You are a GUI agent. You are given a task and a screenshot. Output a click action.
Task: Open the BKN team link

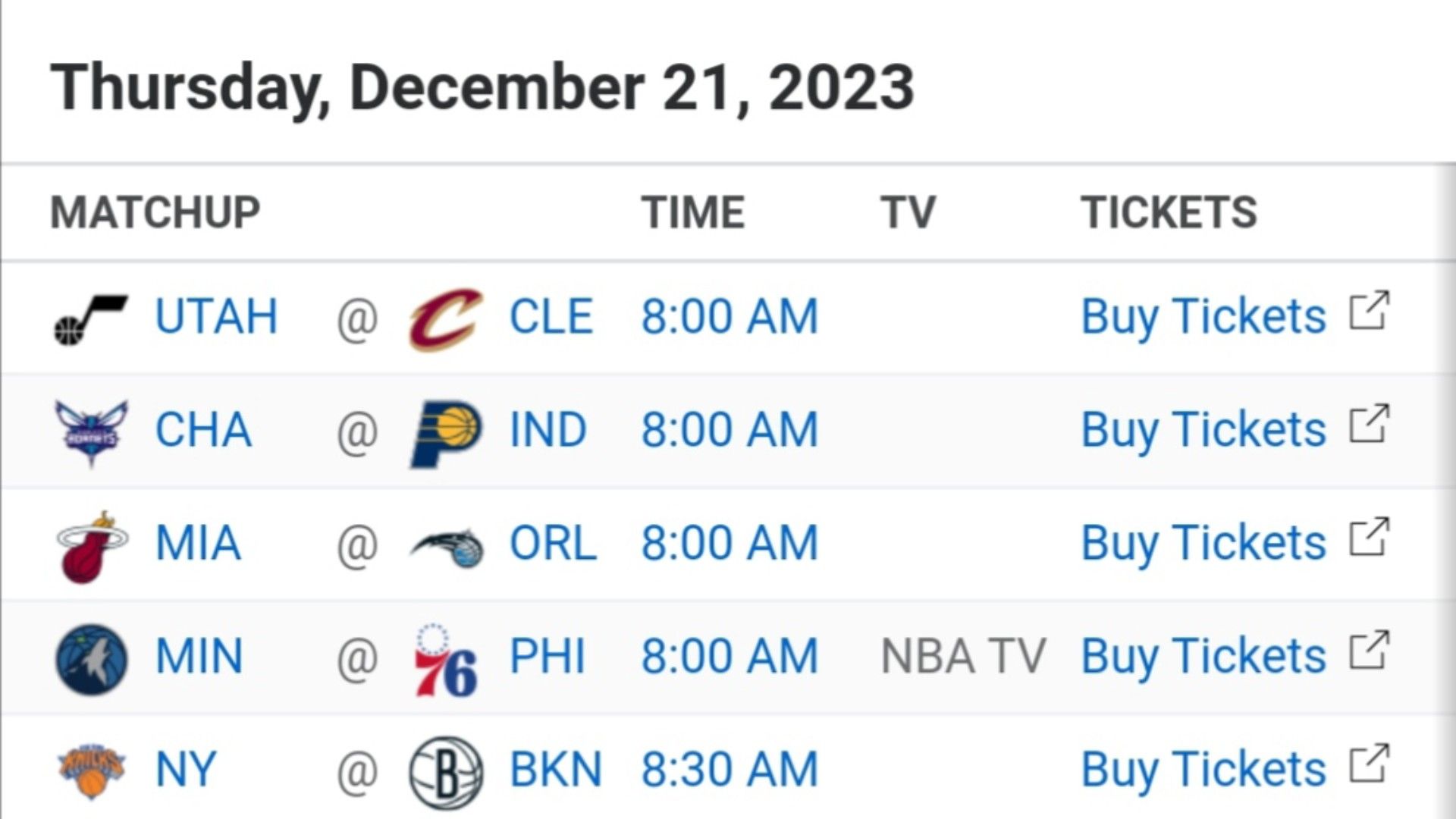point(555,770)
